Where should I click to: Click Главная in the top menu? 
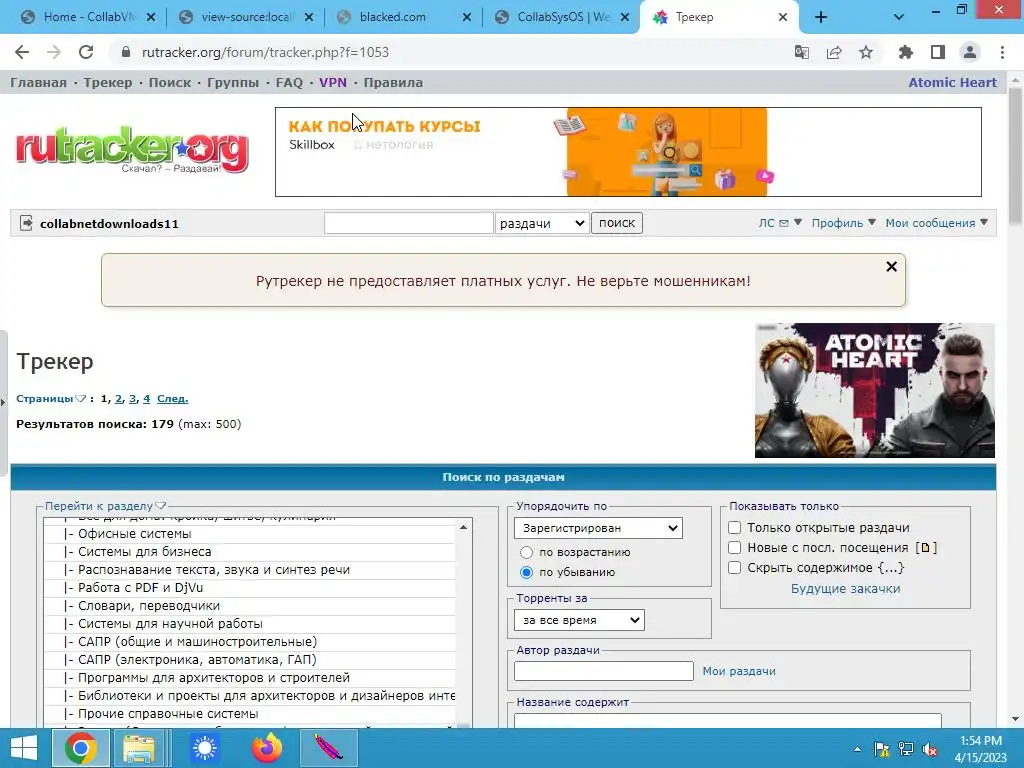pos(39,83)
